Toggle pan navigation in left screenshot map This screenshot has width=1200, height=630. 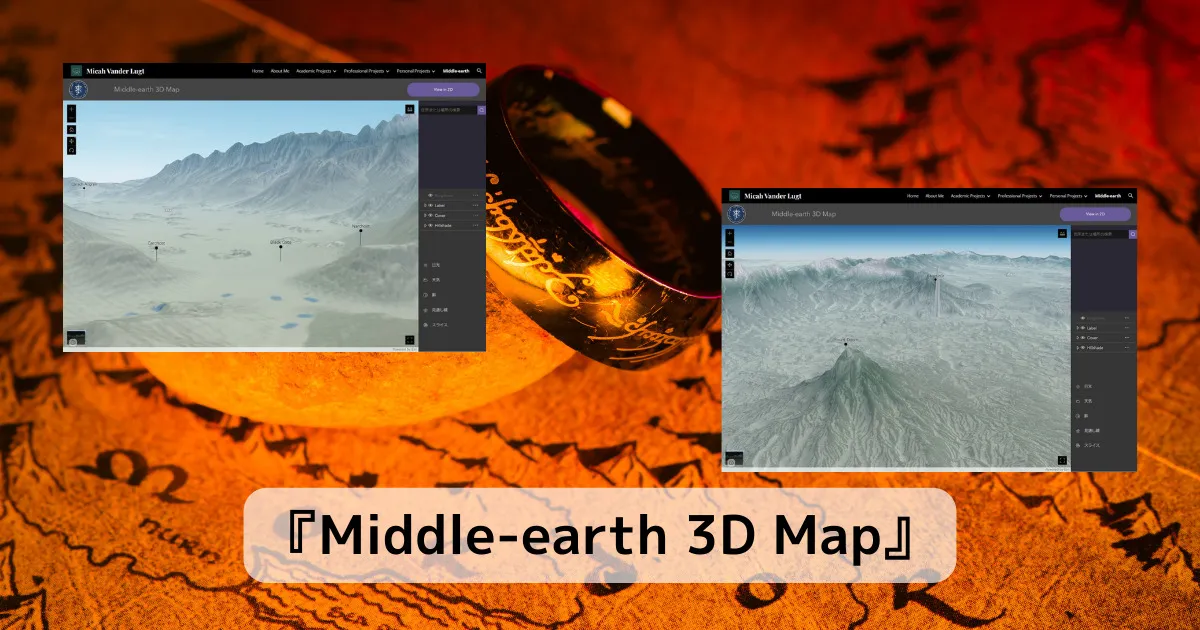tap(72, 141)
